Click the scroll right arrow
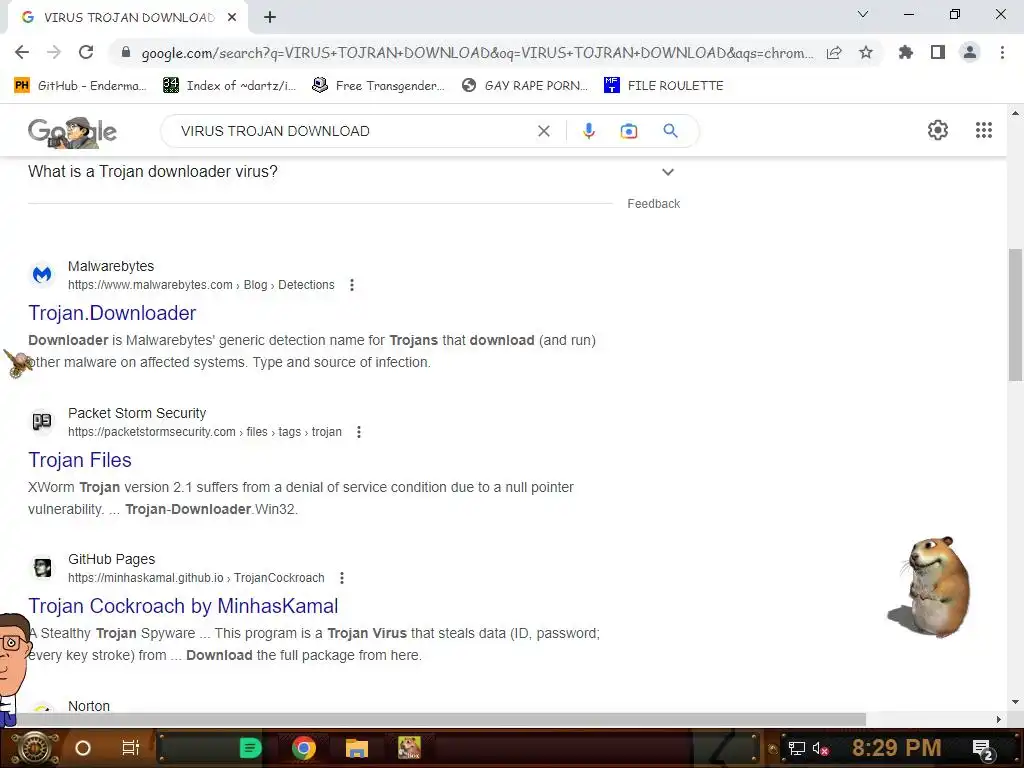 999,720
